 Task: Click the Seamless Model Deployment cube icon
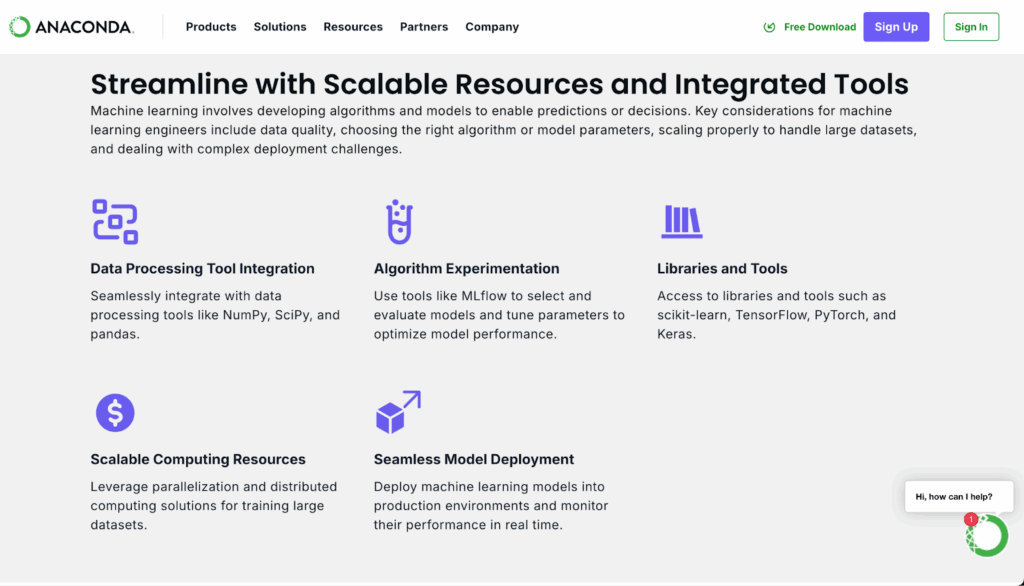point(398,412)
